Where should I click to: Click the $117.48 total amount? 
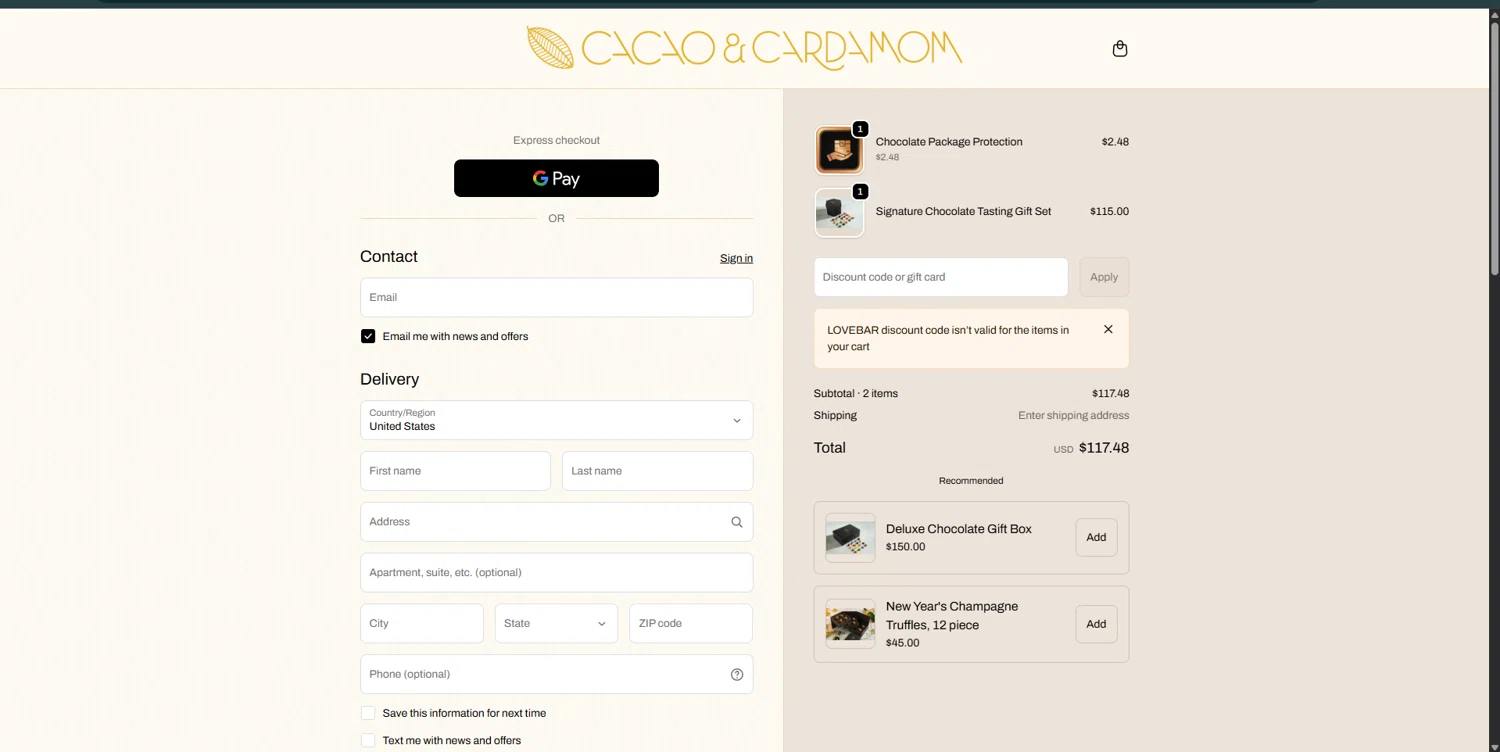point(1104,448)
